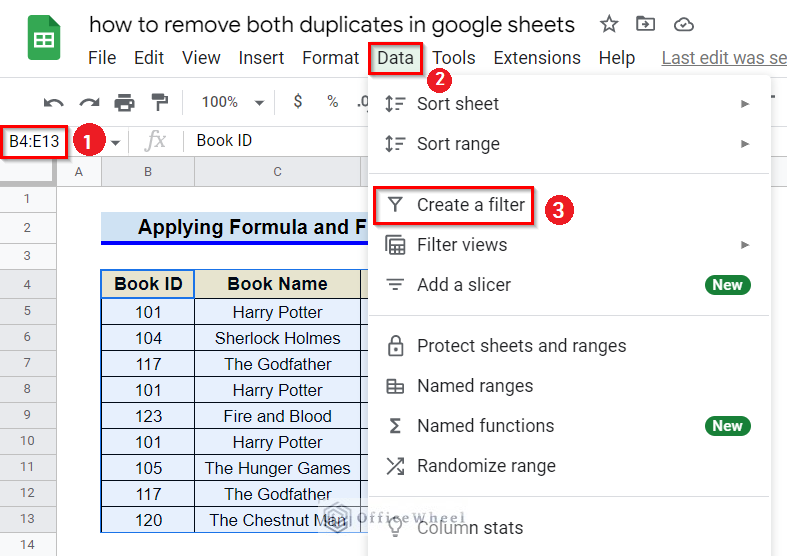Open the Help menu
The height and width of the screenshot is (556, 787).
pyautogui.click(x=617, y=58)
